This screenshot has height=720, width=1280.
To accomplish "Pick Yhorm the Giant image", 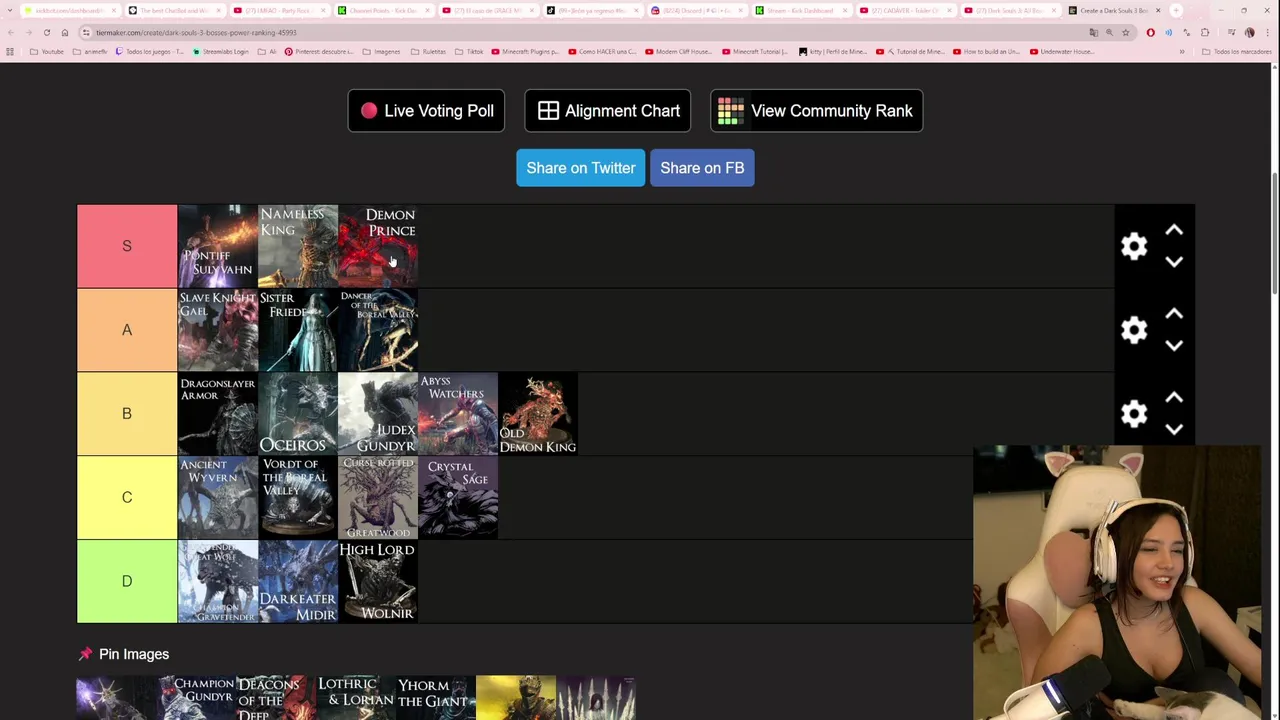I will pyautogui.click(x=436, y=698).
